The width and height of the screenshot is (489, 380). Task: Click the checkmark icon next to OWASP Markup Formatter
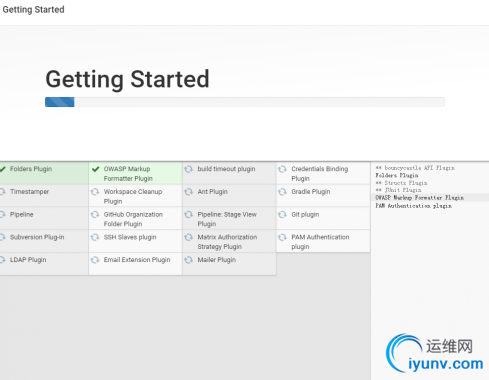point(96,169)
